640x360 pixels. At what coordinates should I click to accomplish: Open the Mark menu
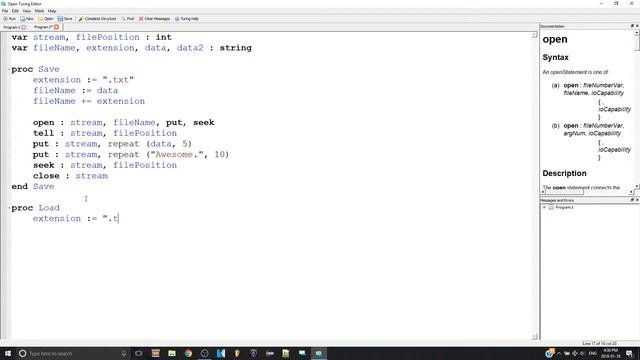coord(39,11)
